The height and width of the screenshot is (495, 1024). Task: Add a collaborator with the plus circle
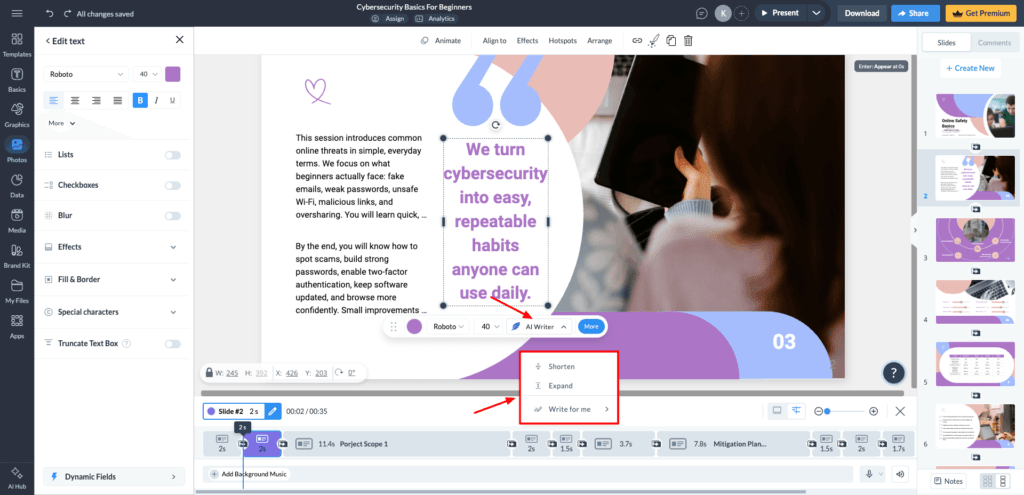coord(741,13)
